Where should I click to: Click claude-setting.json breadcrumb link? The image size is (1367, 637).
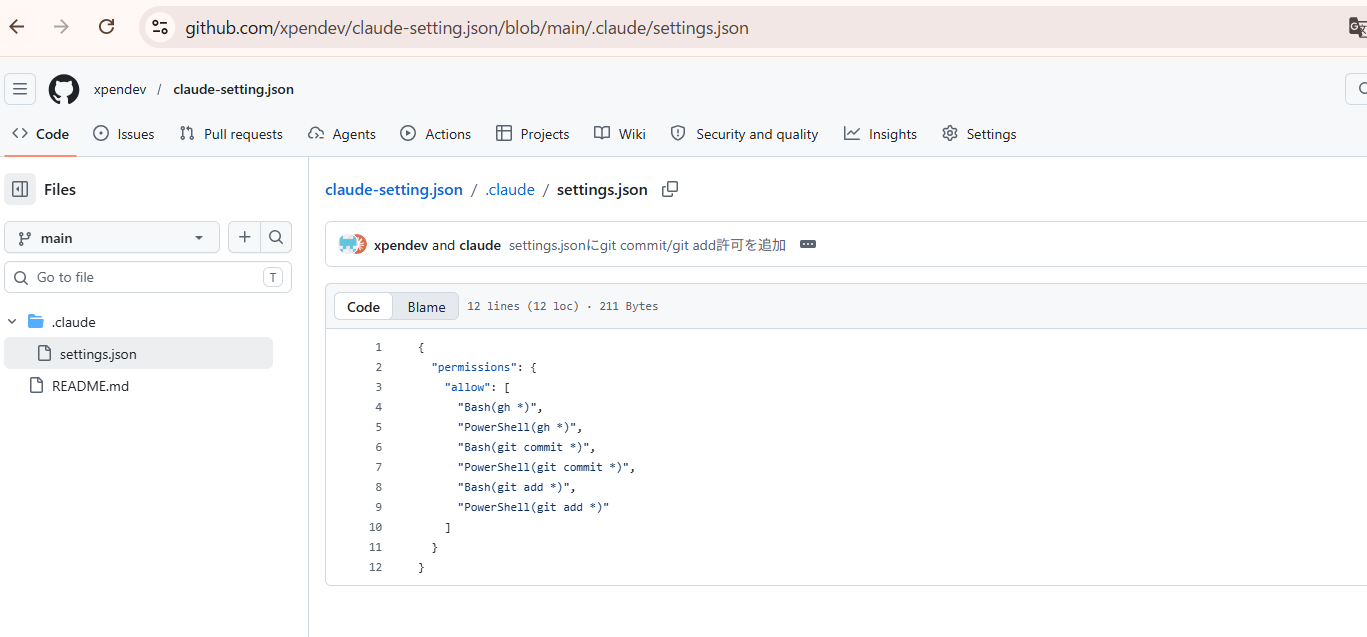(x=394, y=189)
